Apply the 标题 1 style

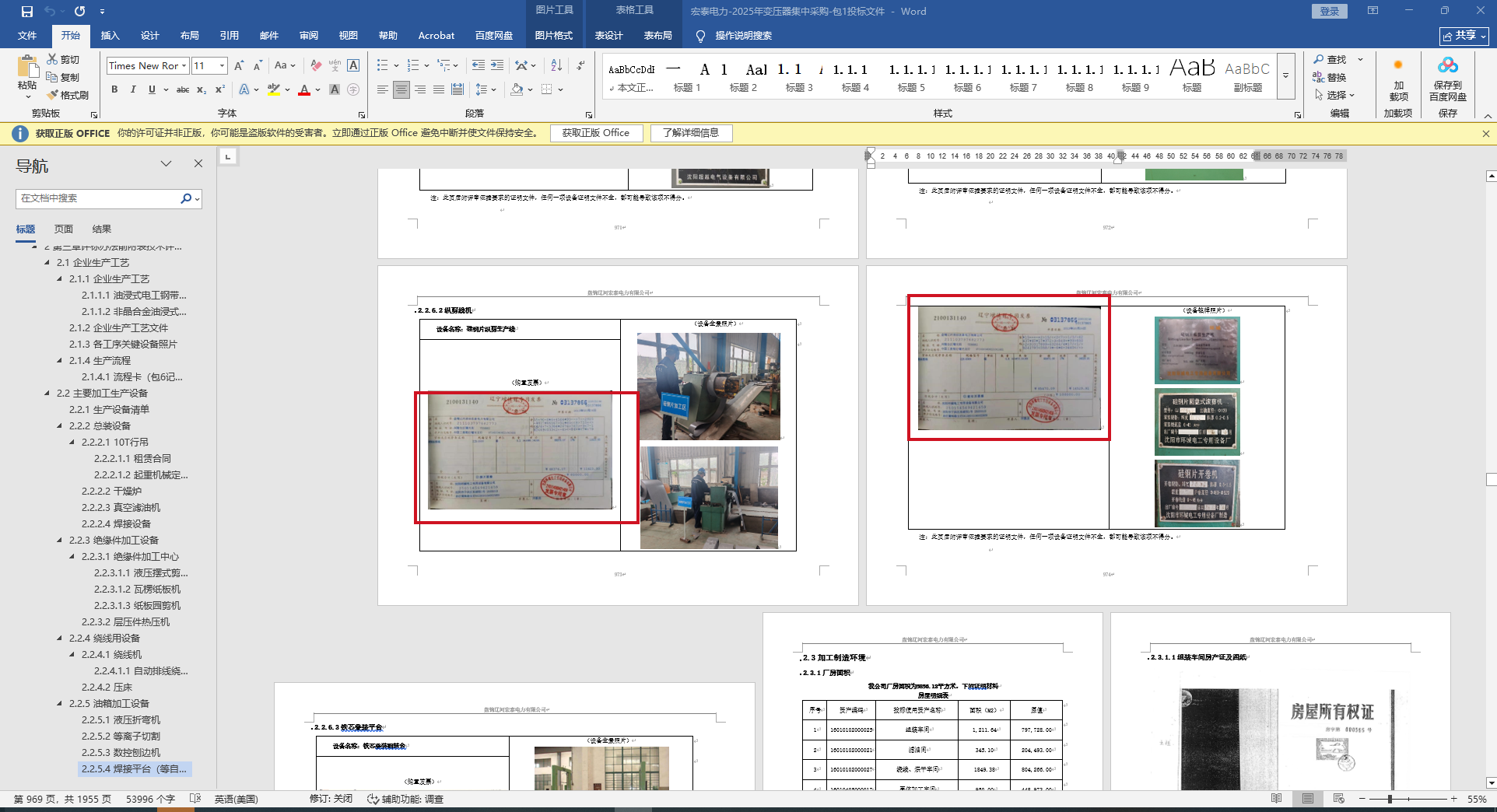pyautogui.click(x=687, y=76)
